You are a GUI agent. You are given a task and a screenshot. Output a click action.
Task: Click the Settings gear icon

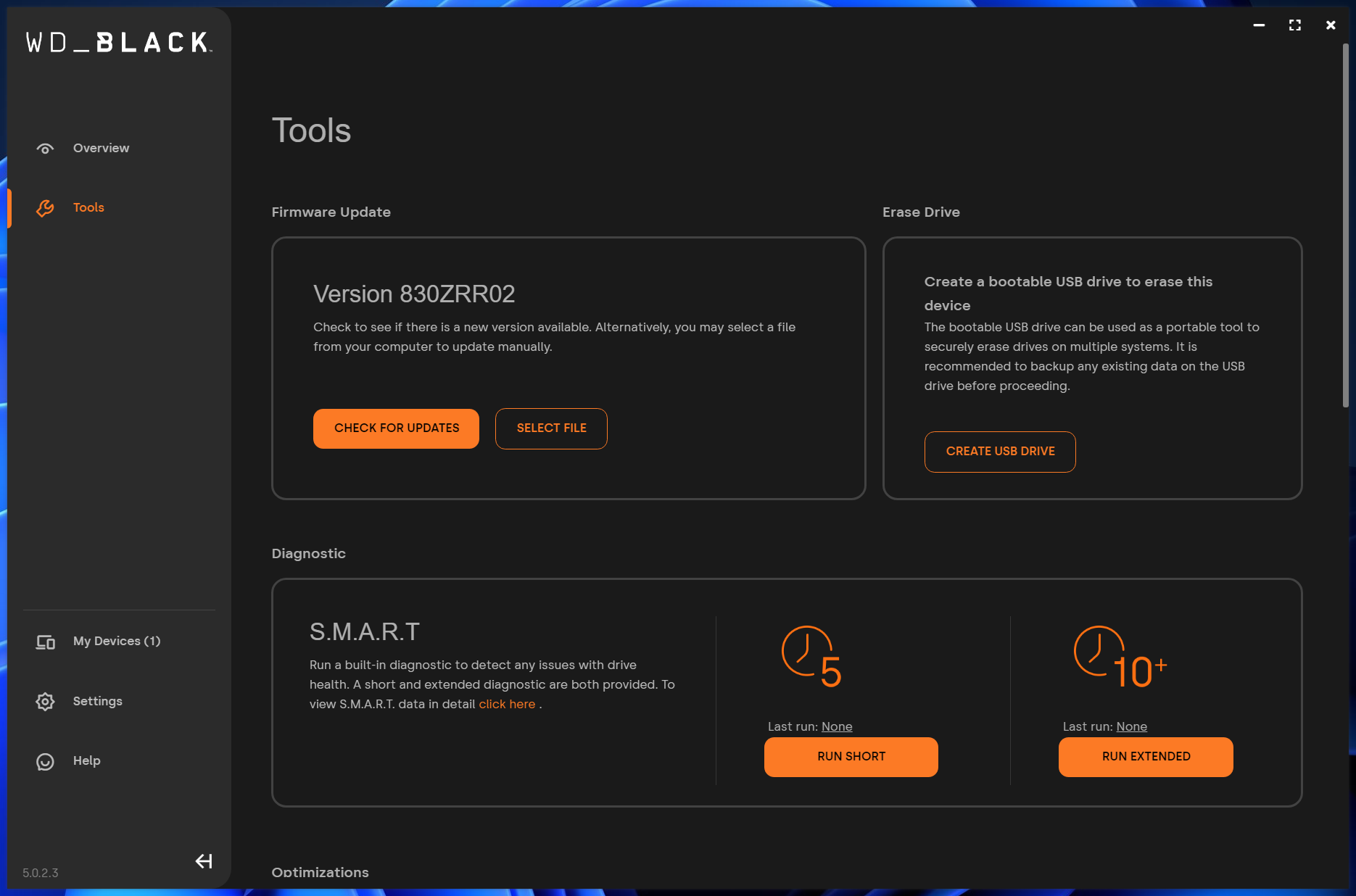(x=45, y=702)
